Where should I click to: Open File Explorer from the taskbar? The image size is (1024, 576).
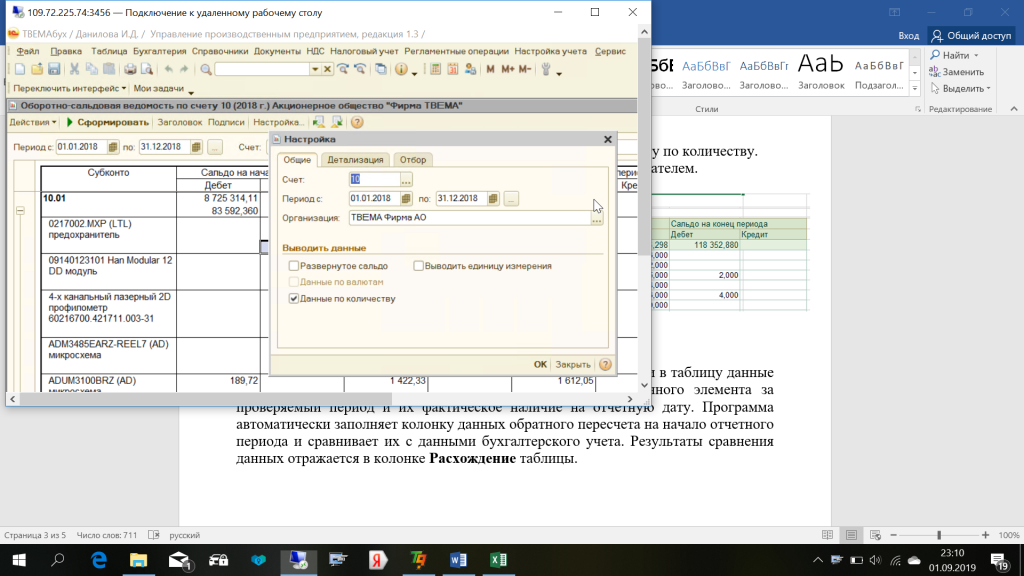click(x=138, y=560)
